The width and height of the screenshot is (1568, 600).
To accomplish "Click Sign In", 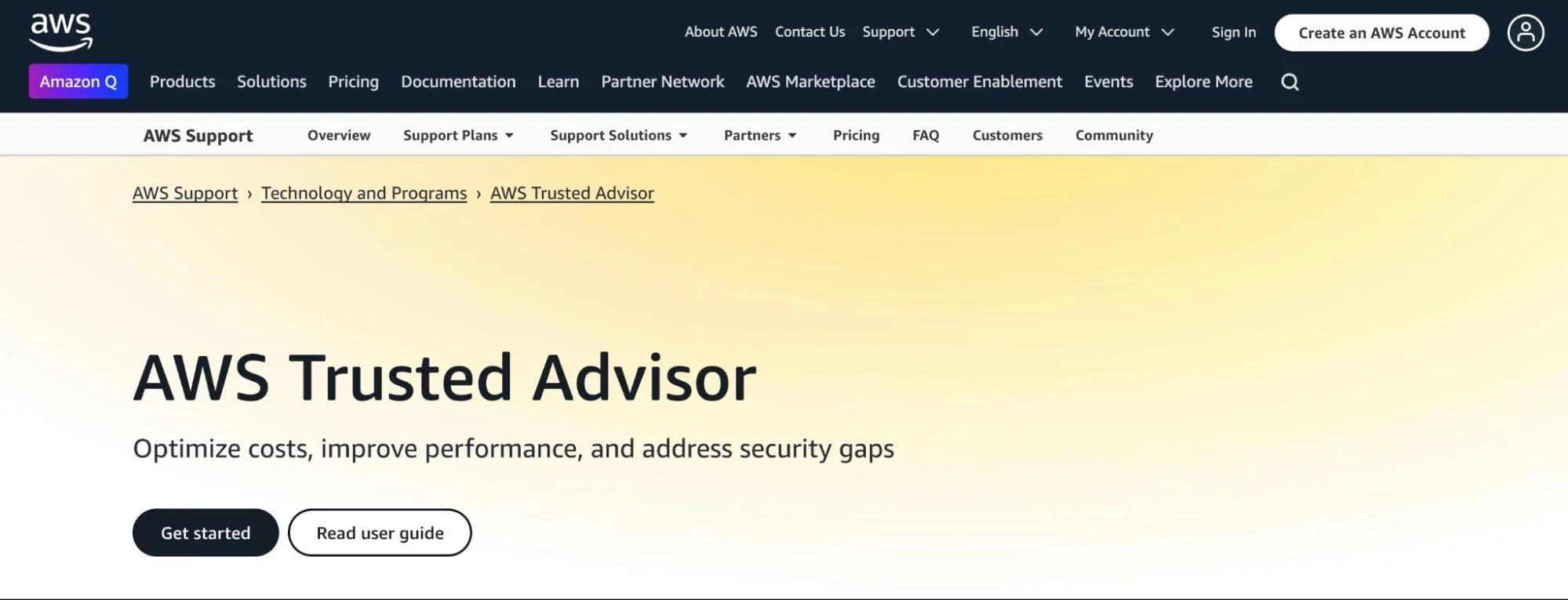I will pyautogui.click(x=1233, y=32).
